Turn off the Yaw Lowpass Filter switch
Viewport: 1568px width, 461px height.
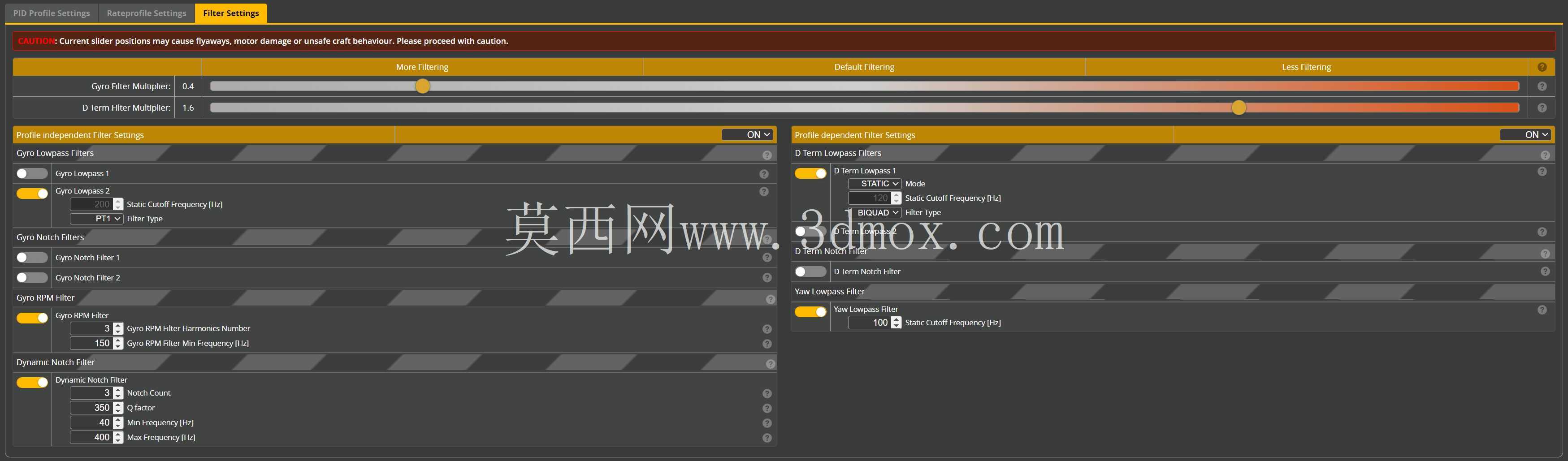pyautogui.click(x=810, y=311)
